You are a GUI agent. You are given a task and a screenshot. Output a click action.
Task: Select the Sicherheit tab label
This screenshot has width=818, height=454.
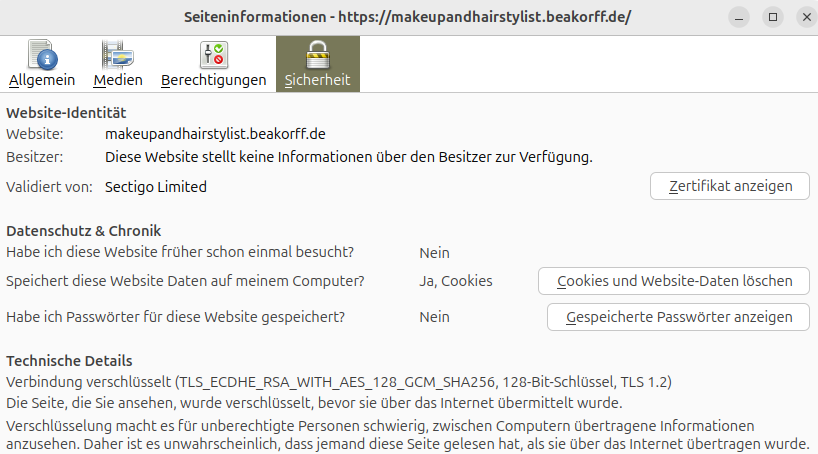tap(318, 80)
